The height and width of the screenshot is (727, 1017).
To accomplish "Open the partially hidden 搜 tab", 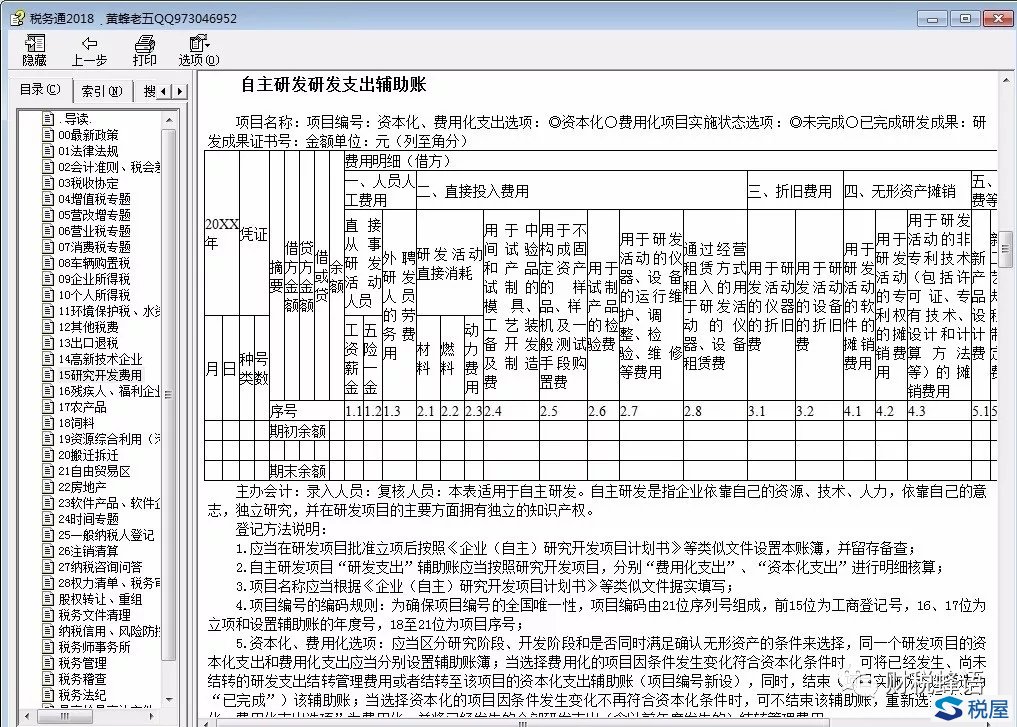I will click(149, 91).
